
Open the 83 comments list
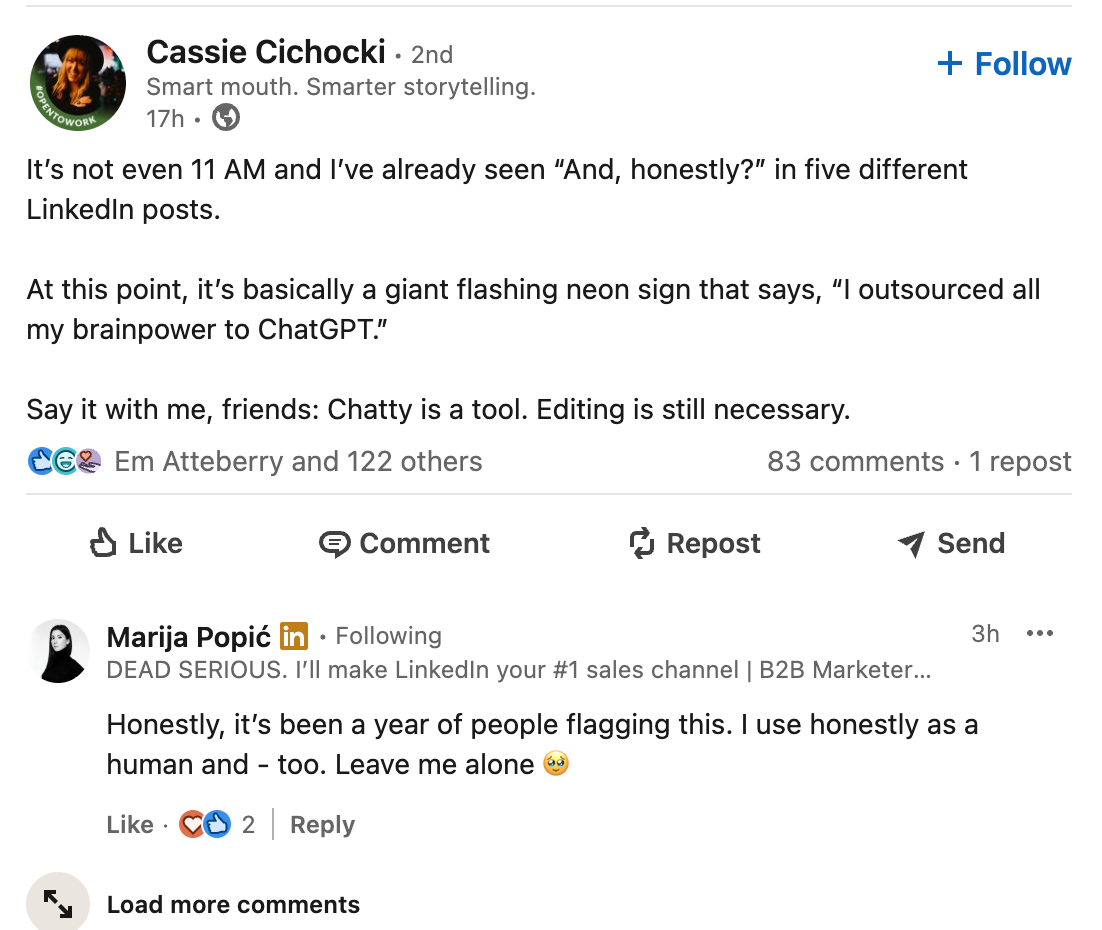pos(856,461)
